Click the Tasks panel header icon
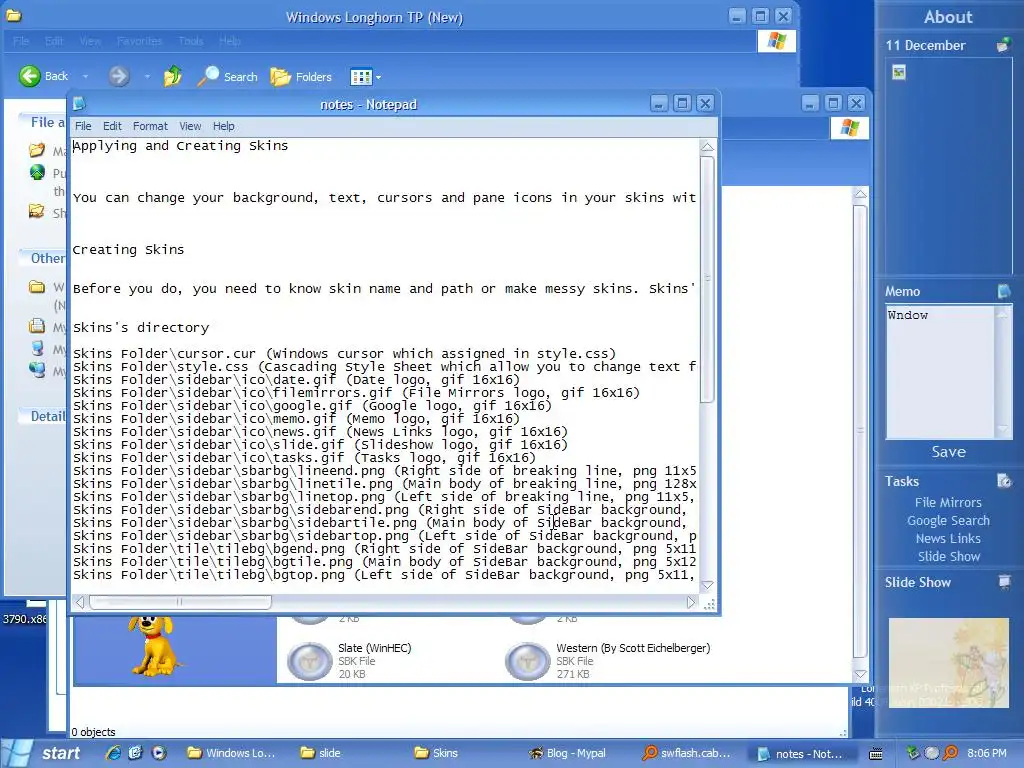The height and width of the screenshot is (768, 1024). 1004,481
